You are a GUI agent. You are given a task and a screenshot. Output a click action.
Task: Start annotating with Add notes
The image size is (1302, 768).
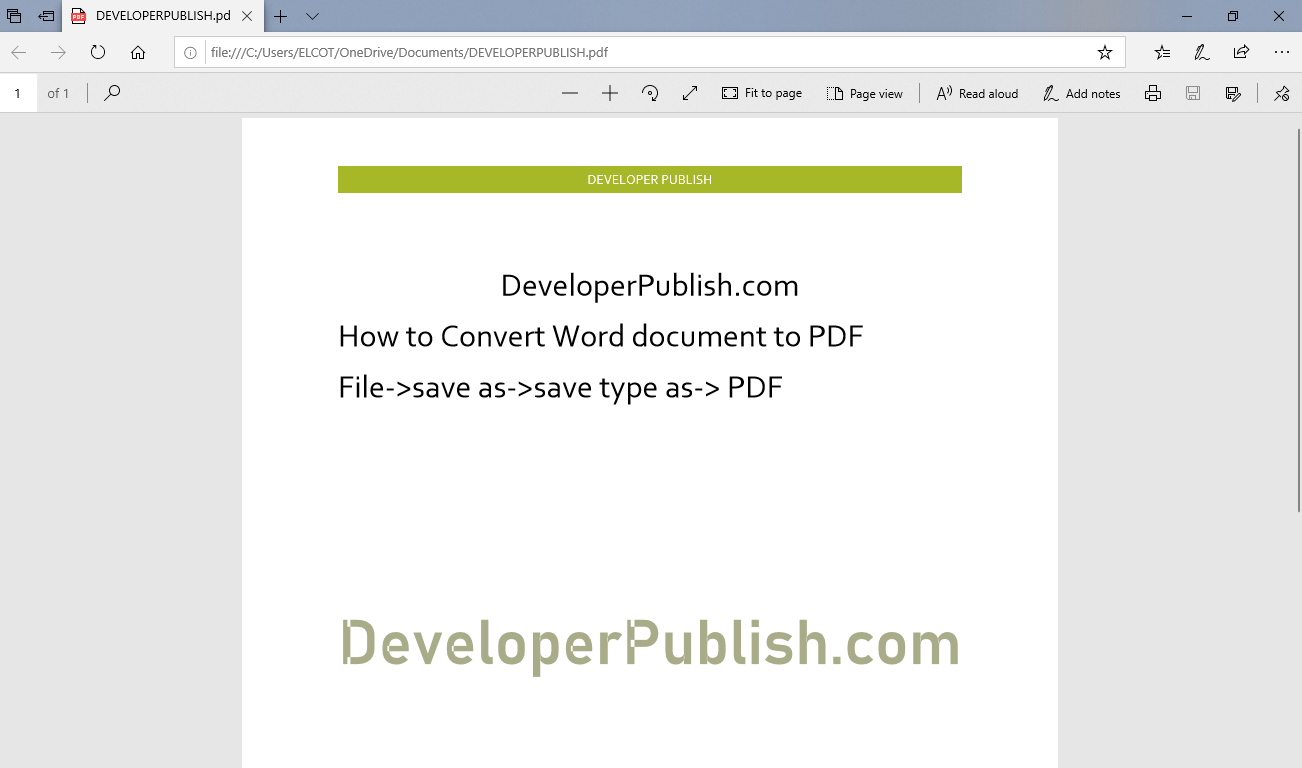pos(1081,93)
